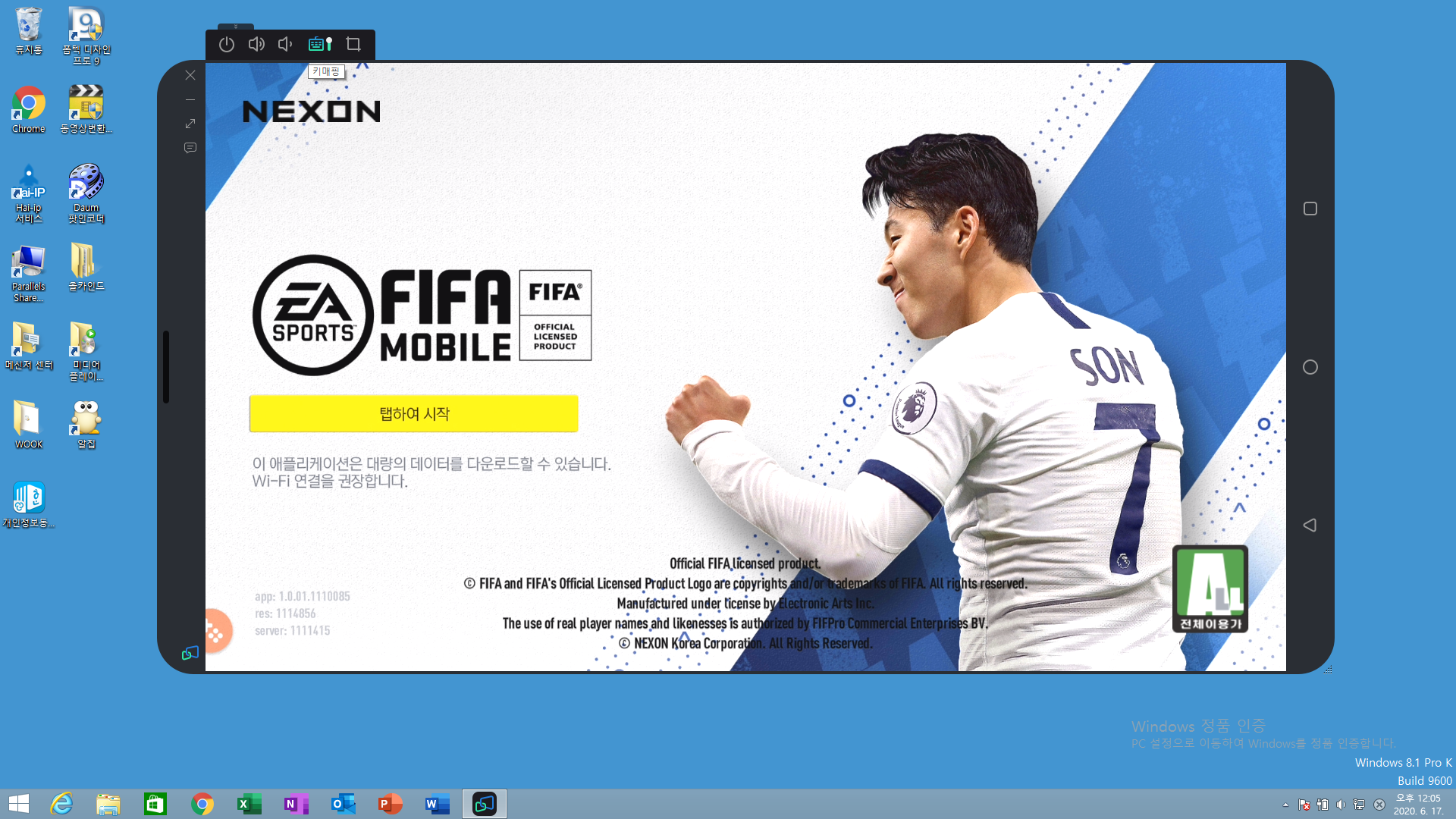
Task: Open the Recycle Bin desktop icon
Action: point(29,31)
